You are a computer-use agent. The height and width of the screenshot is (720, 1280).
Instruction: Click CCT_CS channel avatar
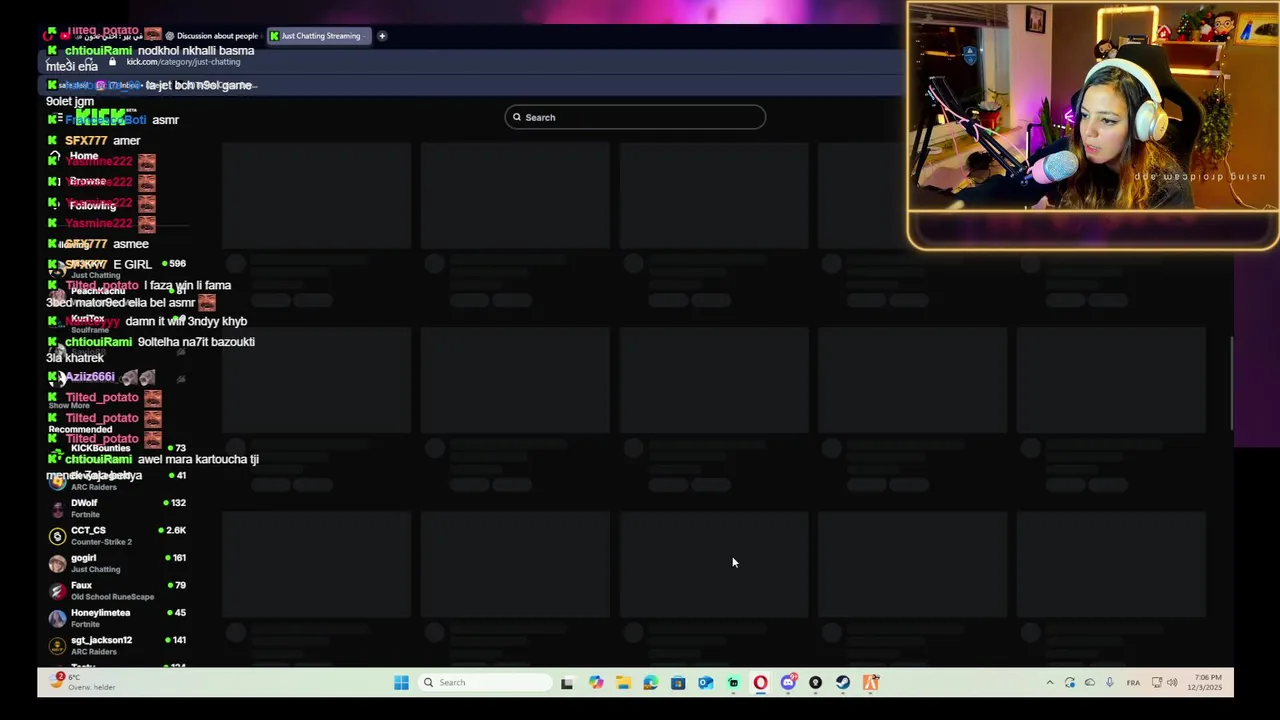[57, 536]
